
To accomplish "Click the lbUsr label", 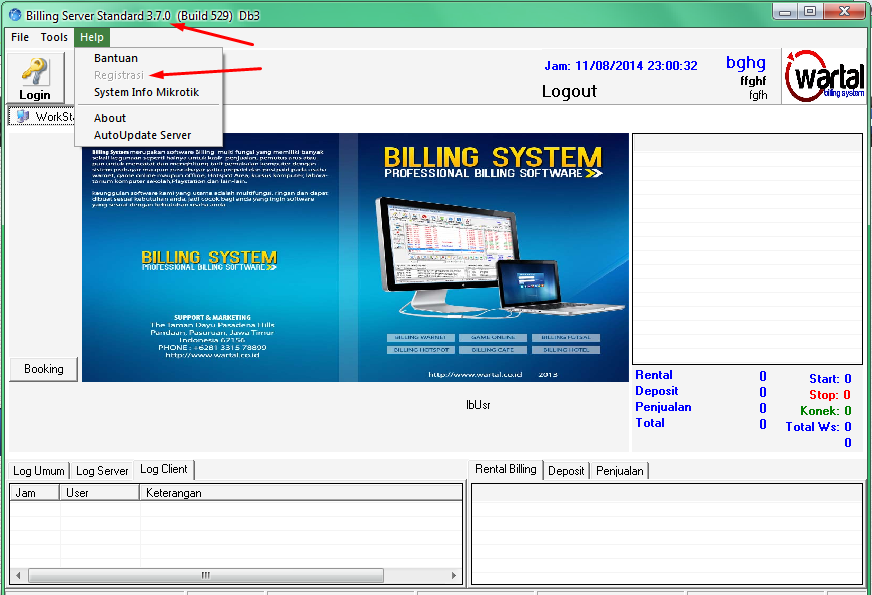I will point(478,405).
